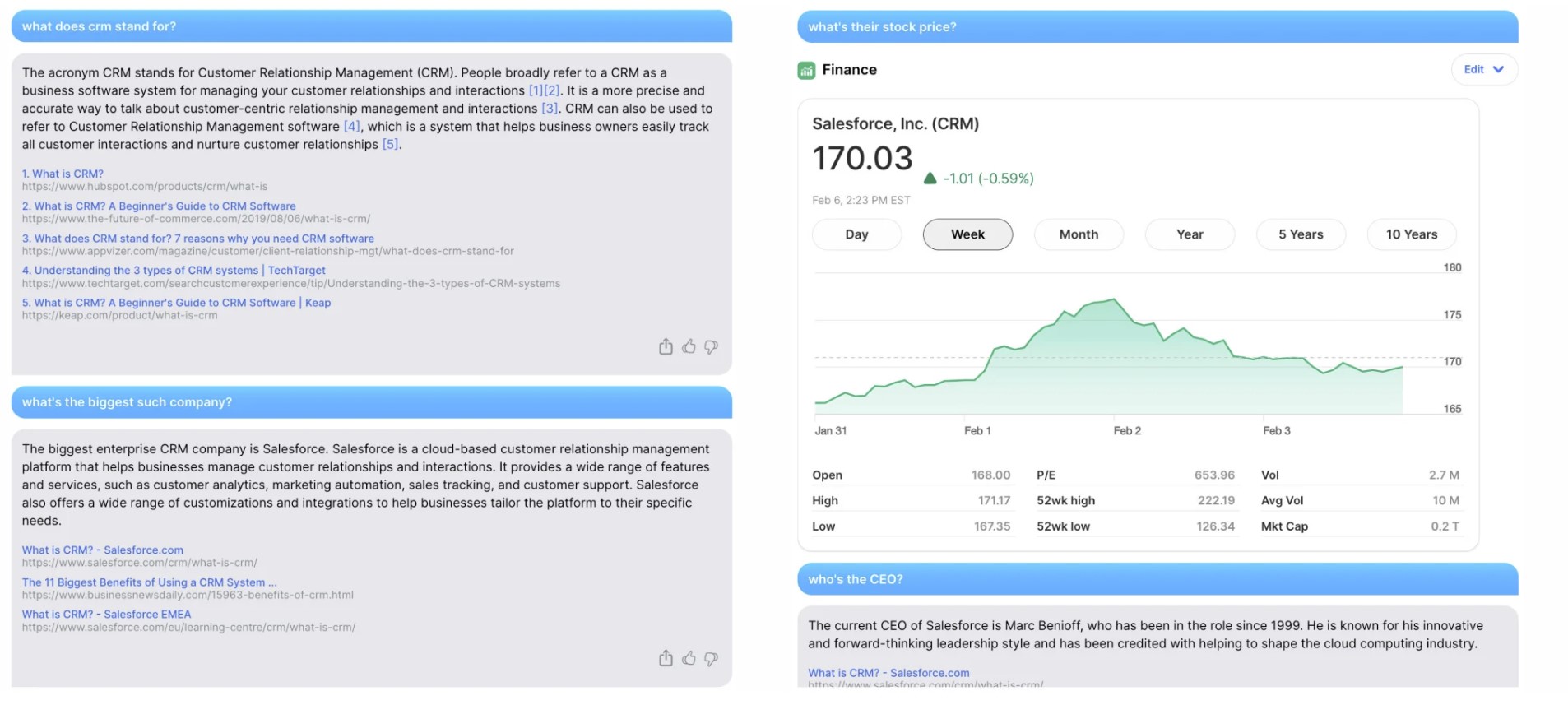Switch chart to Year range
1568x705 pixels.
[1190, 234]
